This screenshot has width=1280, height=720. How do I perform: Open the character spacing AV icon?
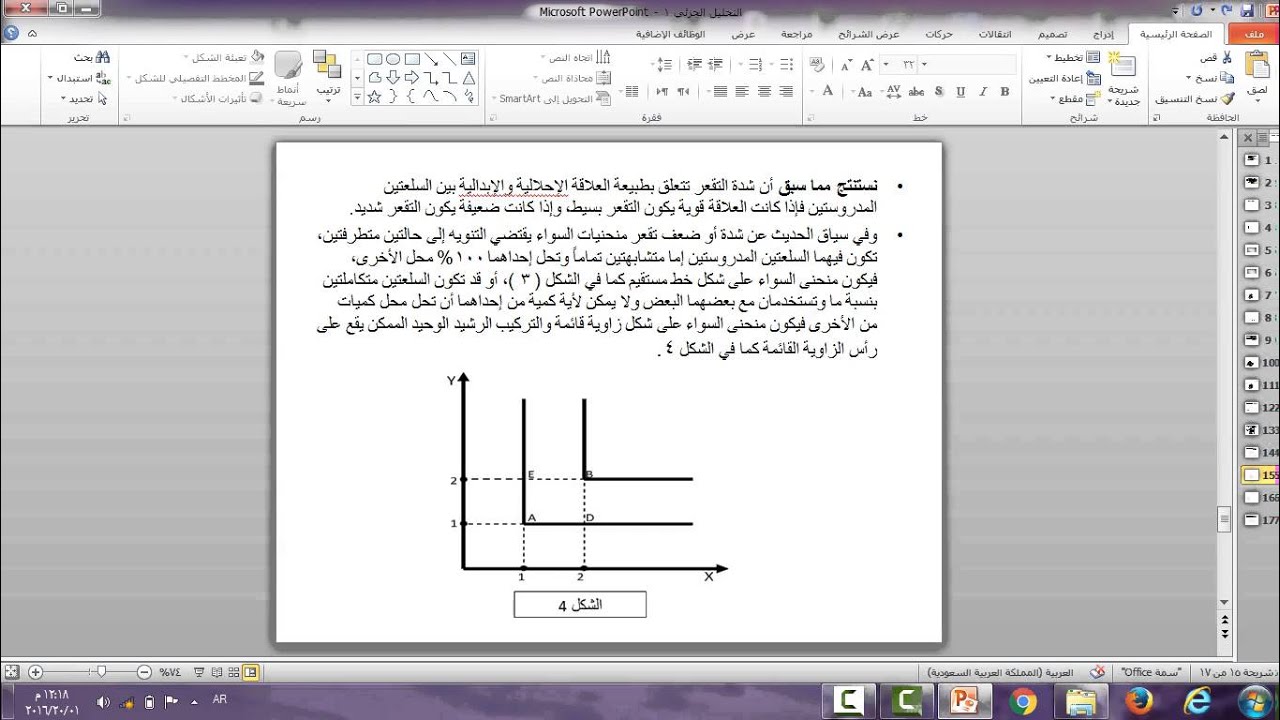(894, 91)
